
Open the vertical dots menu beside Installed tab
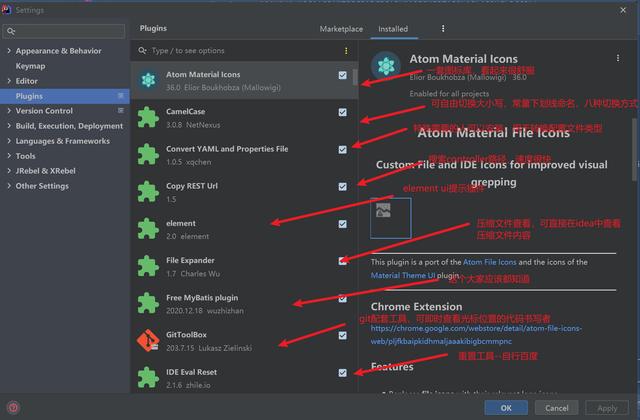coord(443,29)
